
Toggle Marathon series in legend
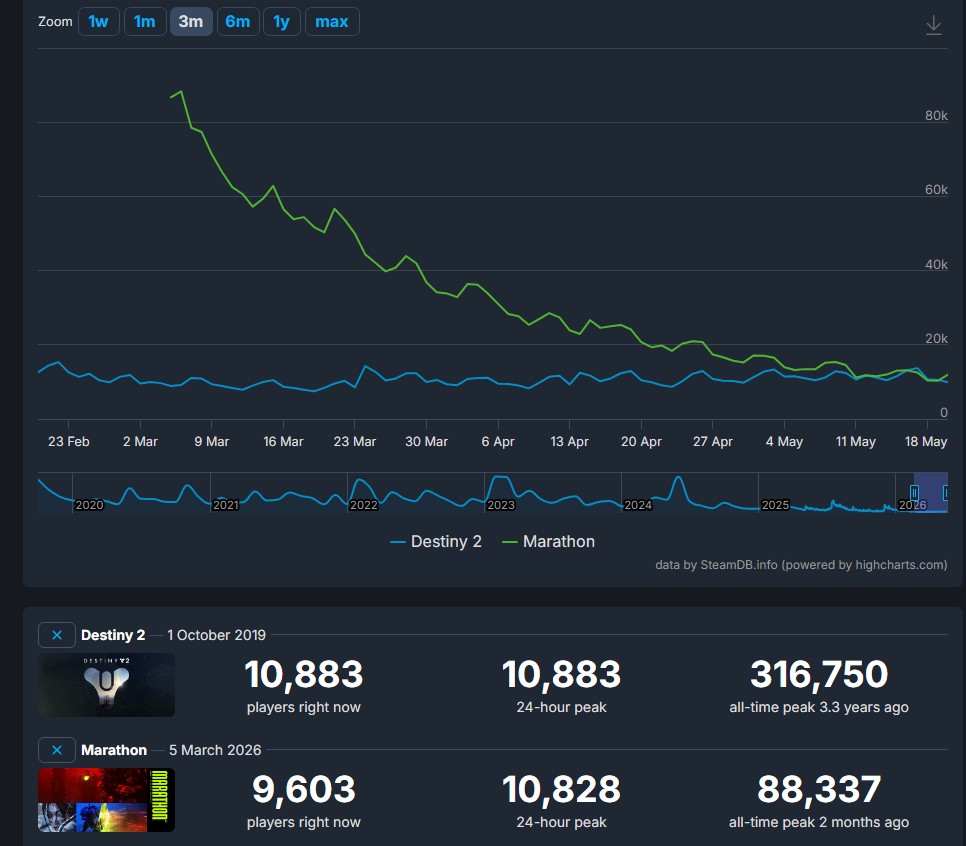[548, 542]
